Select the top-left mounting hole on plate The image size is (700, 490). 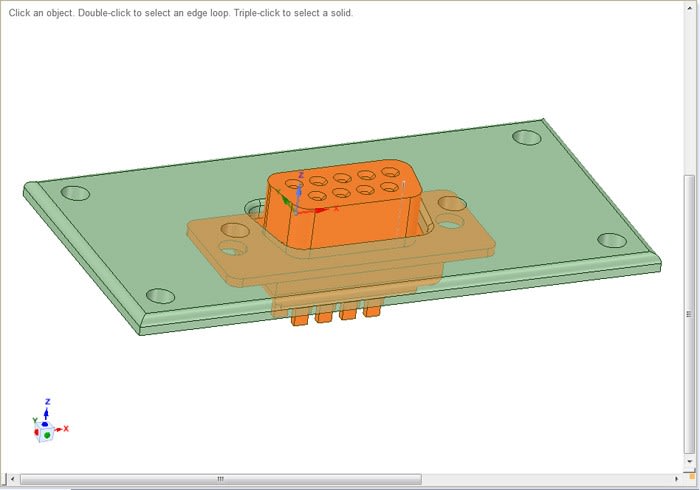(x=75, y=193)
